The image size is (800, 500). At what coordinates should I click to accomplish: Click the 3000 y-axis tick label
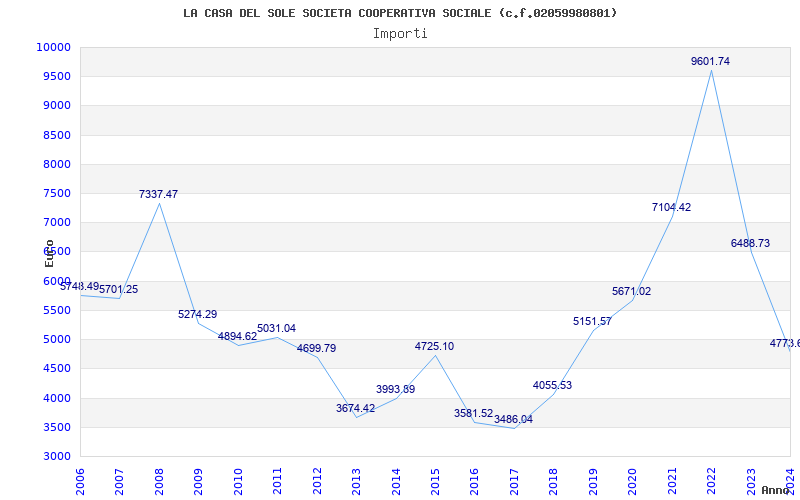pos(56,456)
